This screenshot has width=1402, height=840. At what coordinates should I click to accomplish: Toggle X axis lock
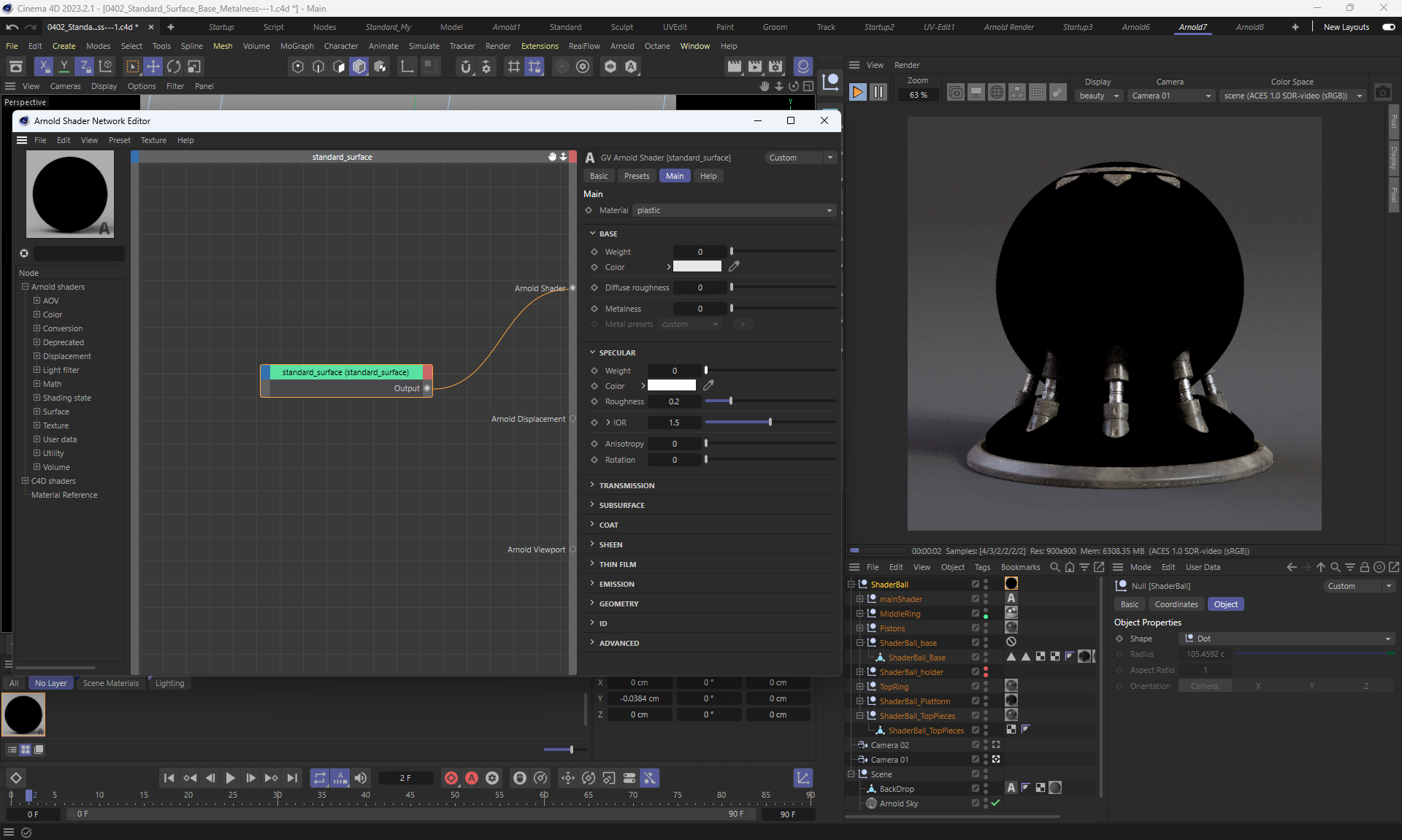pyautogui.click(x=44, y=66)
